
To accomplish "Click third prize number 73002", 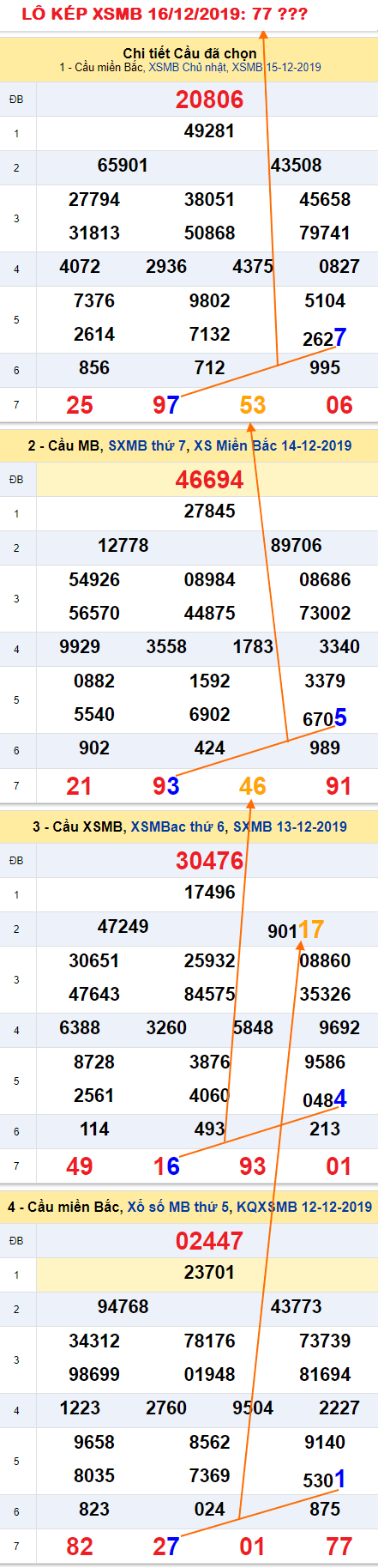I will click(325, 613).
